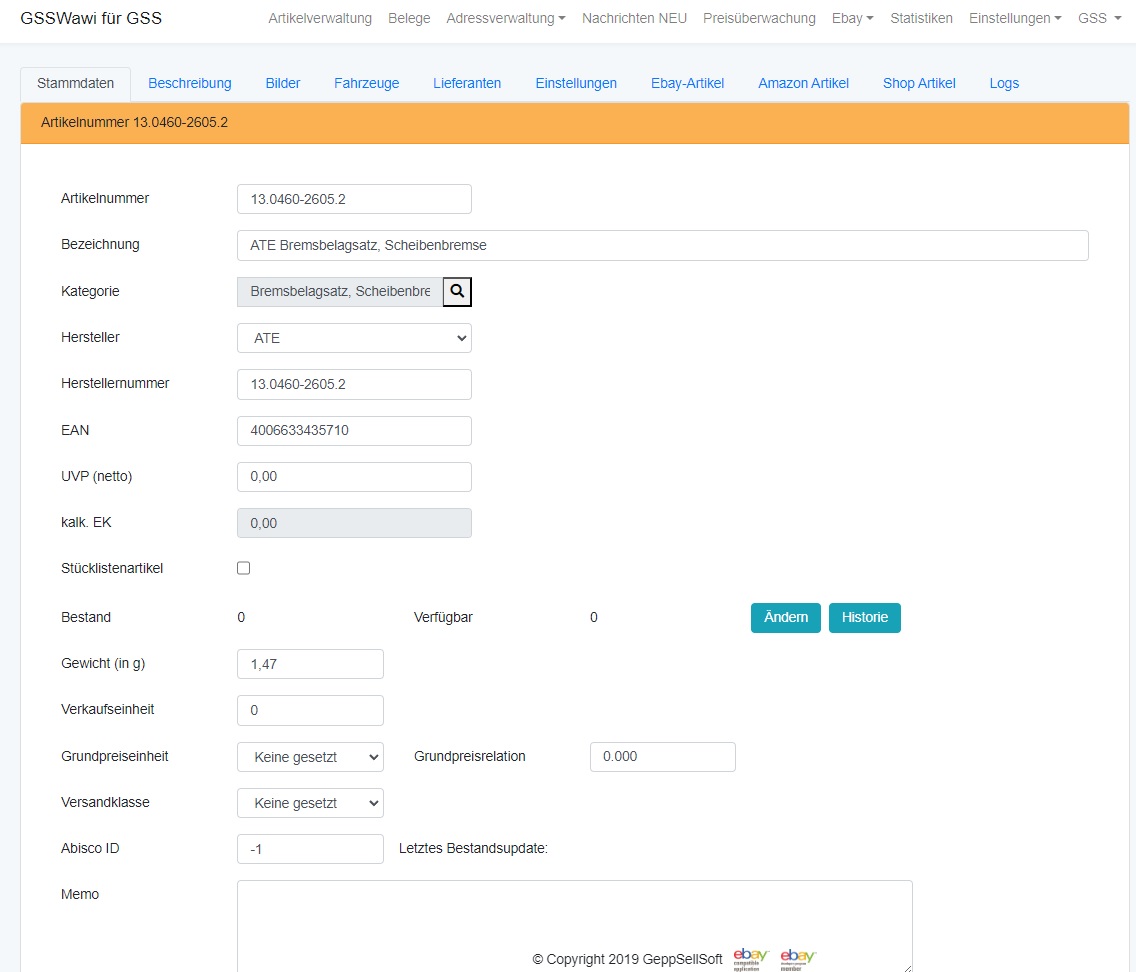Switch to the Beschreibung tab
Screen dimensions: 1136x972
[x=190, y=83]
